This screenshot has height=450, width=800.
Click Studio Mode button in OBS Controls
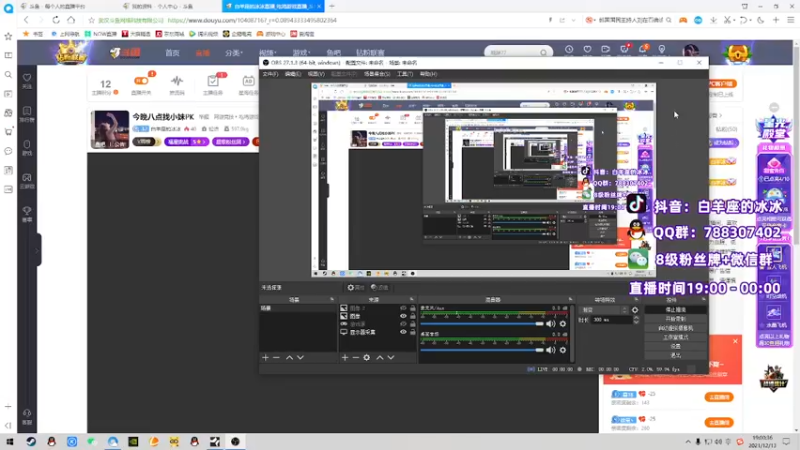coord(676,337)
